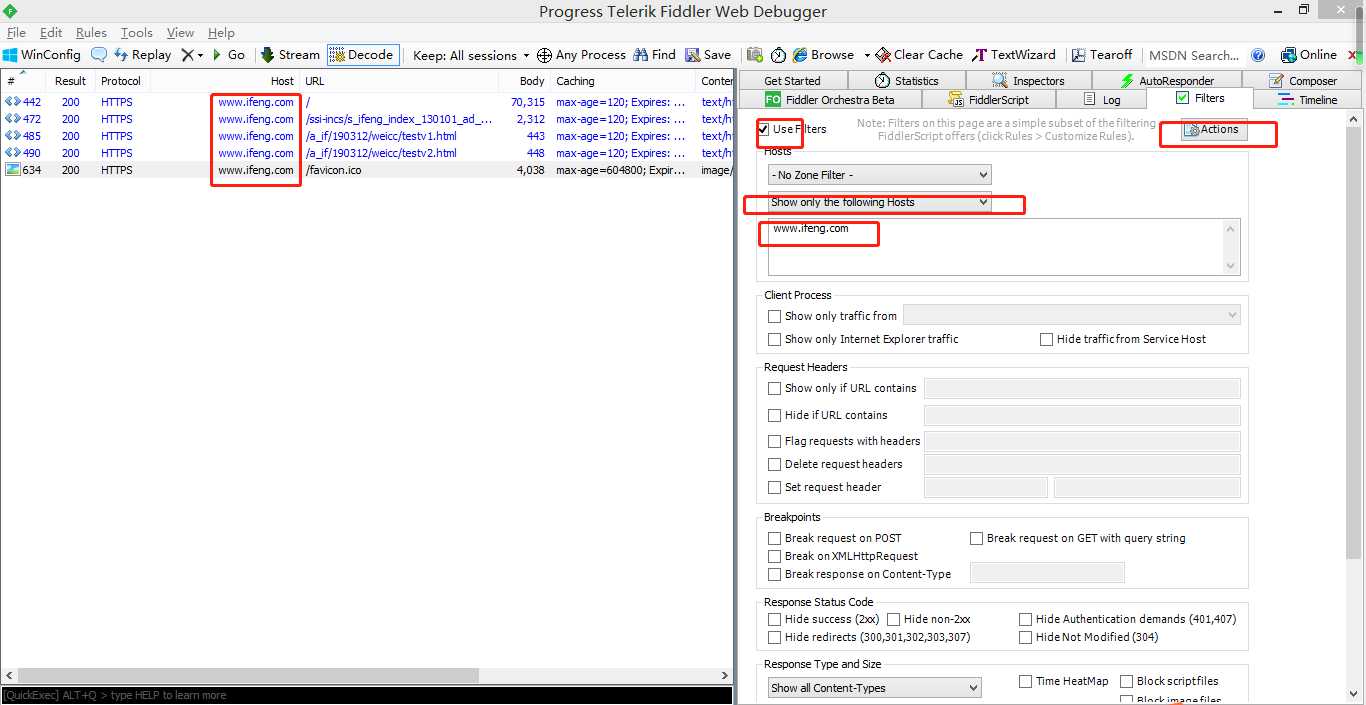Click the timer stopwatch toolbar icon
The width and height of the screenshot is (1366, 705).
pyautogui.click(x=778, y=55)
